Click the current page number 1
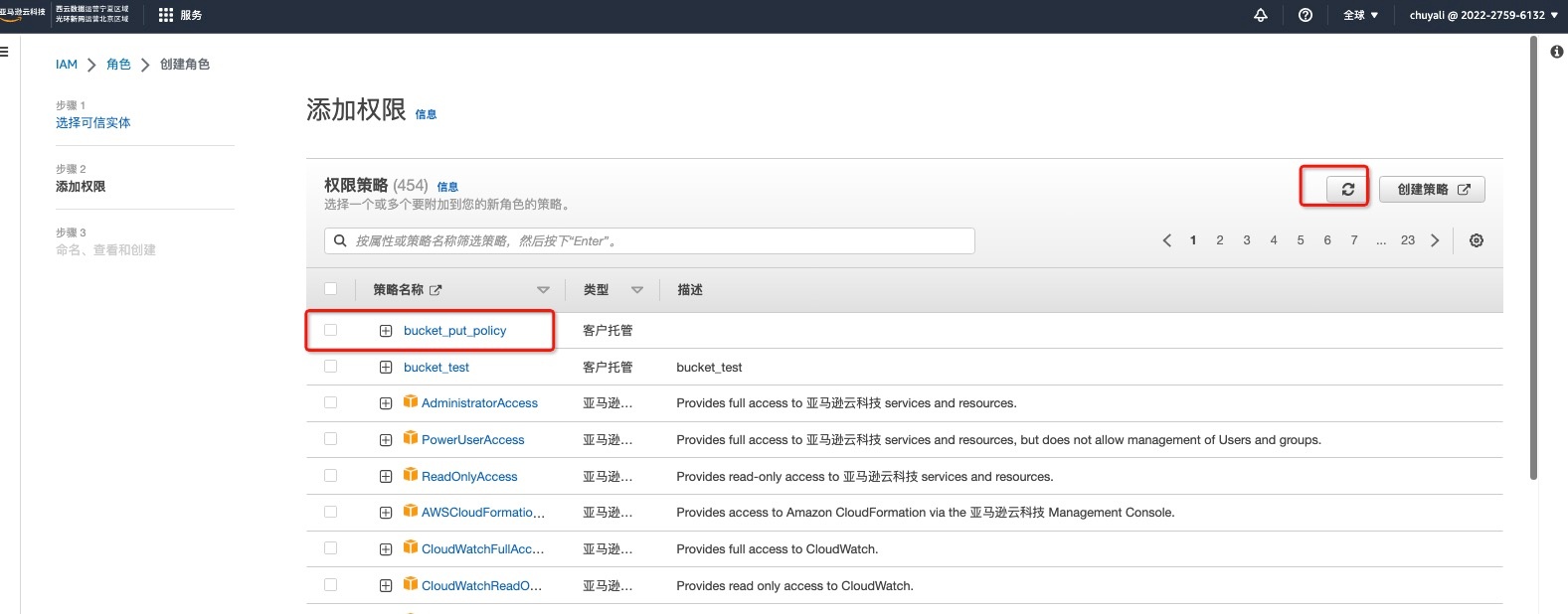Image resolution: width=1568 pixels, height=614 pixels. tap(1193, 240)
